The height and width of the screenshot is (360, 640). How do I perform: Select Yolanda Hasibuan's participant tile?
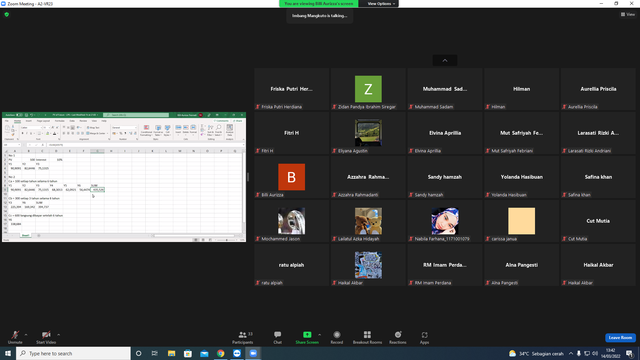click(522, 177)
